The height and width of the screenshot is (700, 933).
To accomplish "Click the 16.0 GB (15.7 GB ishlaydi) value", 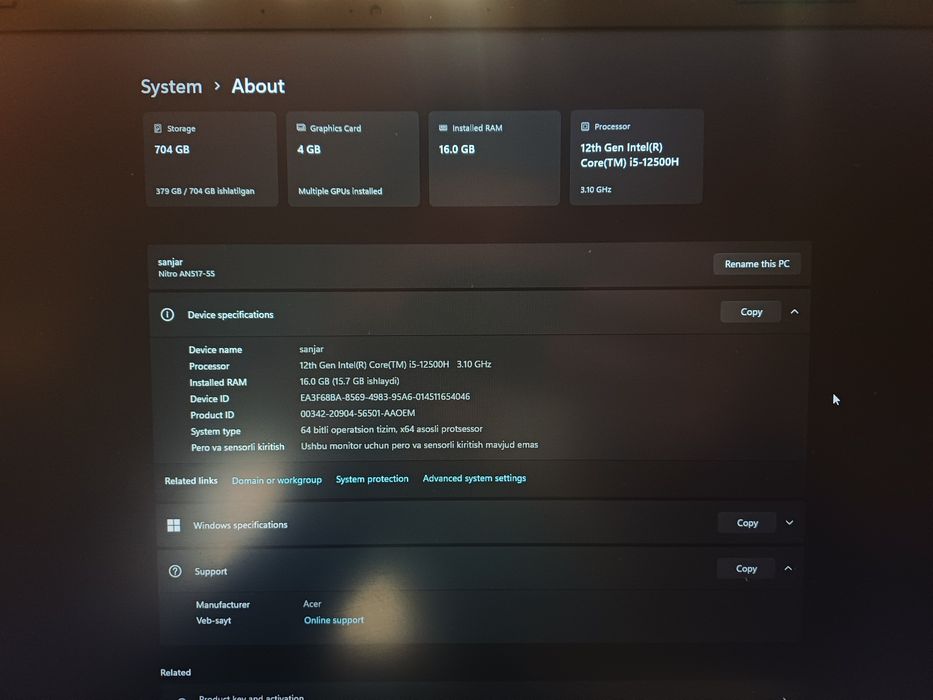I will point(349,381).
